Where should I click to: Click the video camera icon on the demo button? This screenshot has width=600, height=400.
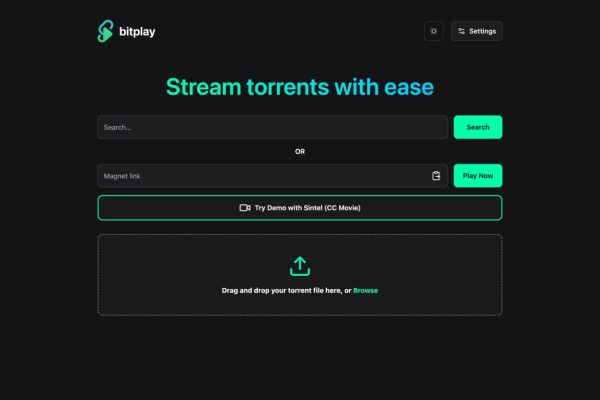245,208
